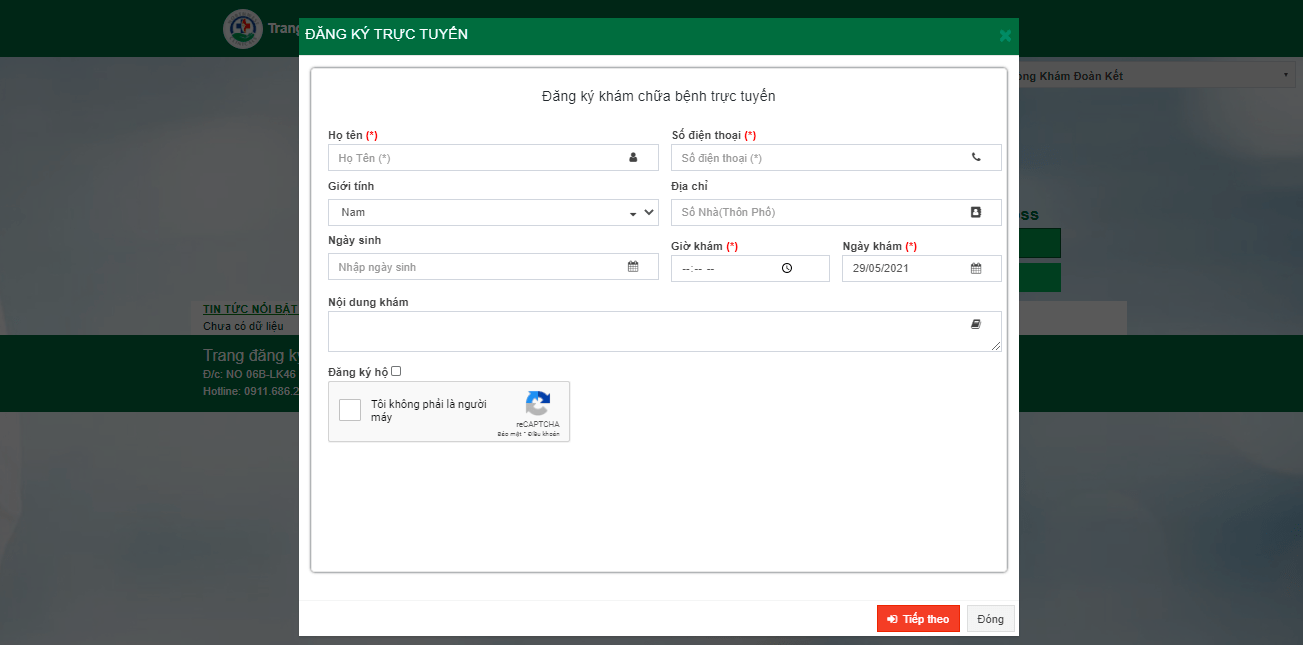Click the address book icon in Địa chỉ field

point(976,212)
